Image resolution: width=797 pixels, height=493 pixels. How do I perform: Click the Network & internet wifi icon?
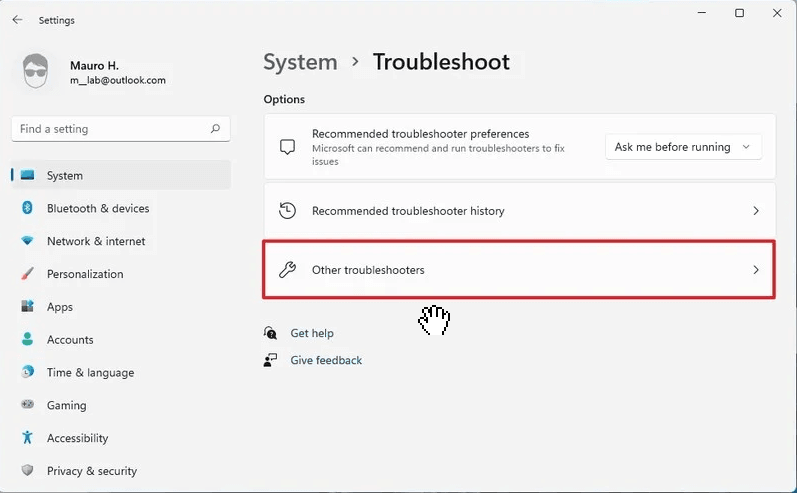click(27, 241)
